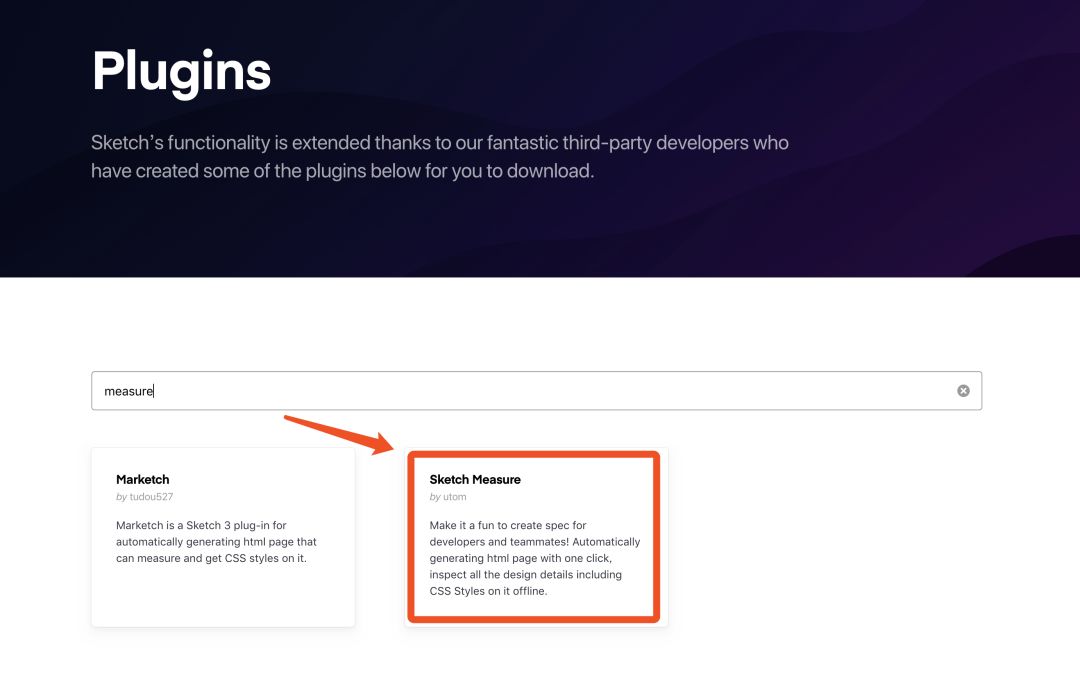The height and width of the screenshot is (687, 1080).
Task: Open the Marketch plugin card
Action: click(223, 537)
